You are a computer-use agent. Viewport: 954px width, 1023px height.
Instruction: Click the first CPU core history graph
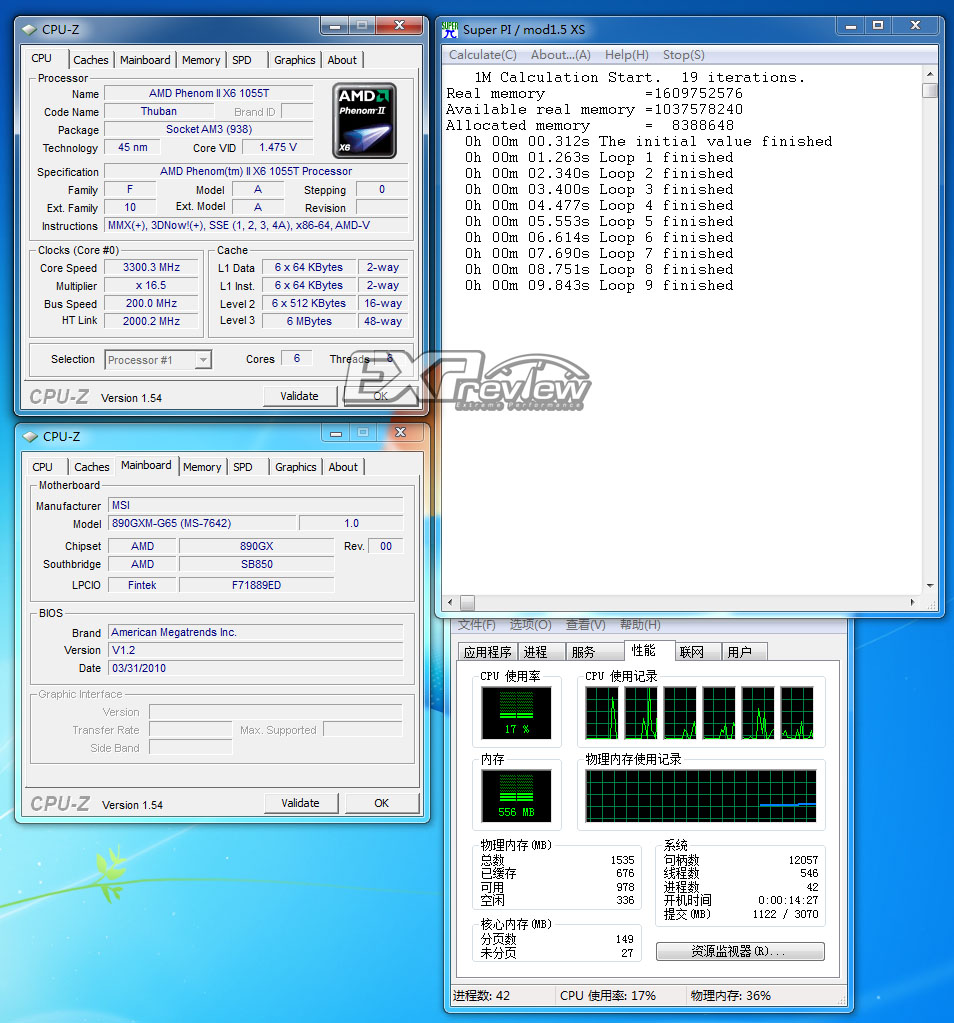pos(602,713)
